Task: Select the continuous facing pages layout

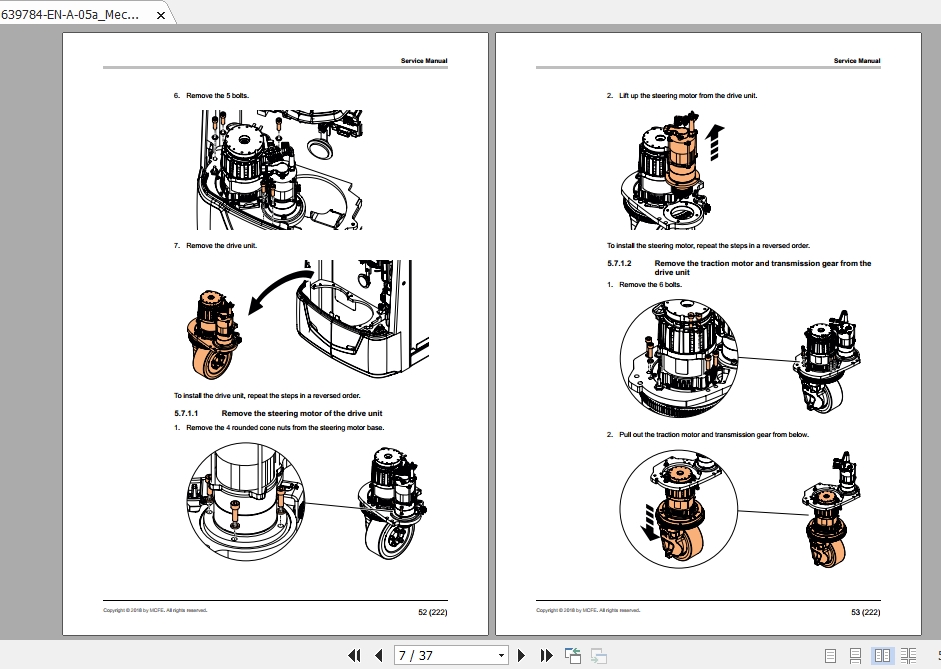Action: (909, 655)
